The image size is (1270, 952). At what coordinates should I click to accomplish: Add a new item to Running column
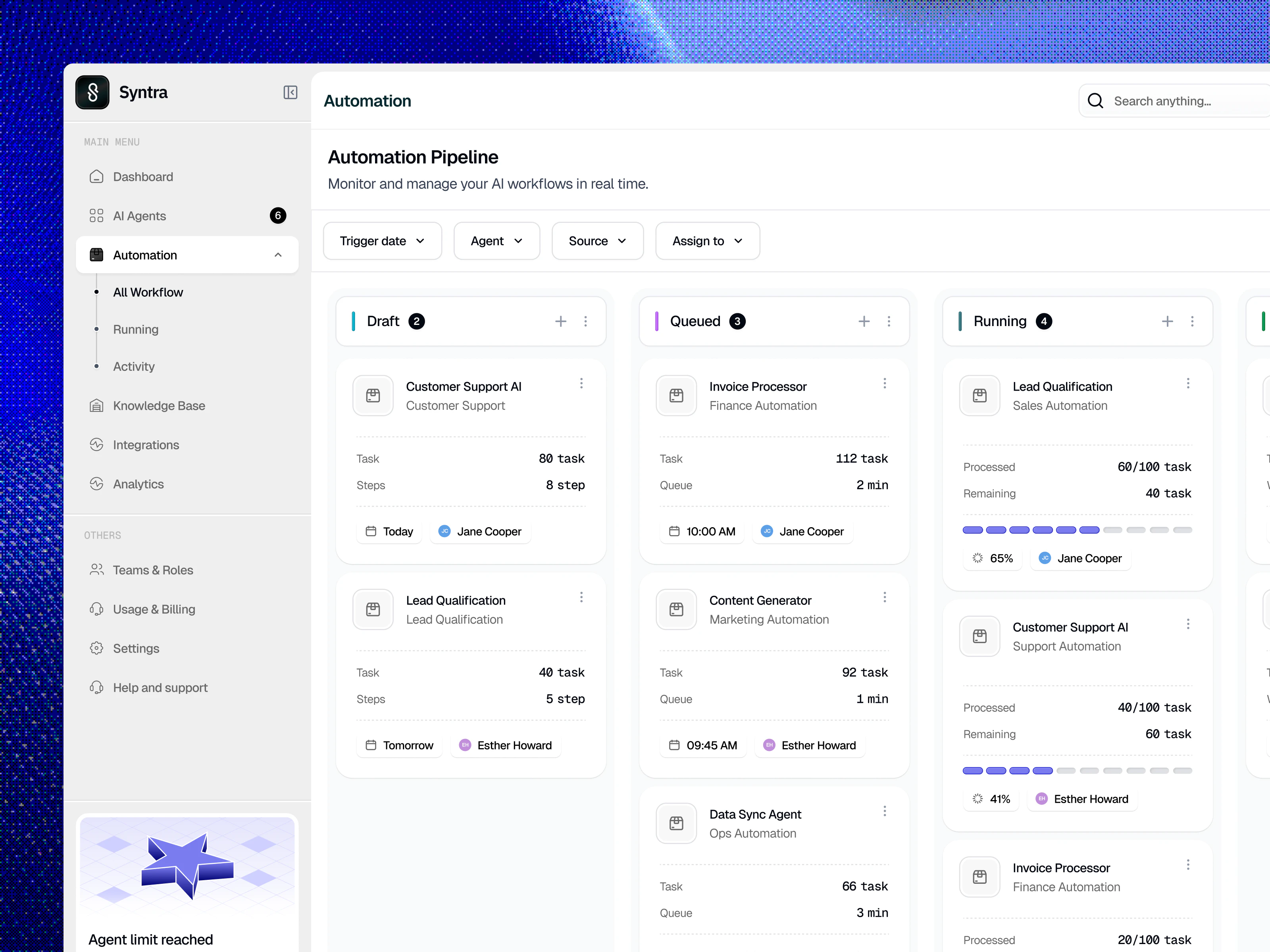click(x=1167, y=321)
